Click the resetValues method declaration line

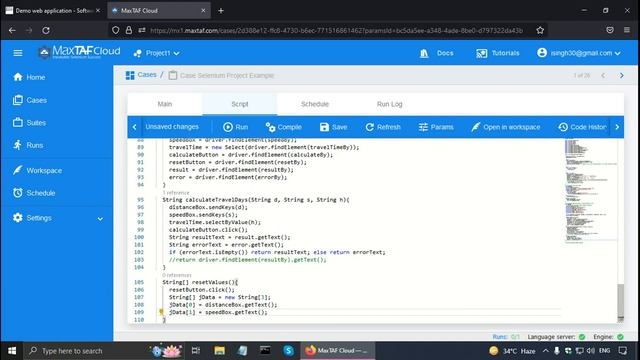tap(200, 282)
